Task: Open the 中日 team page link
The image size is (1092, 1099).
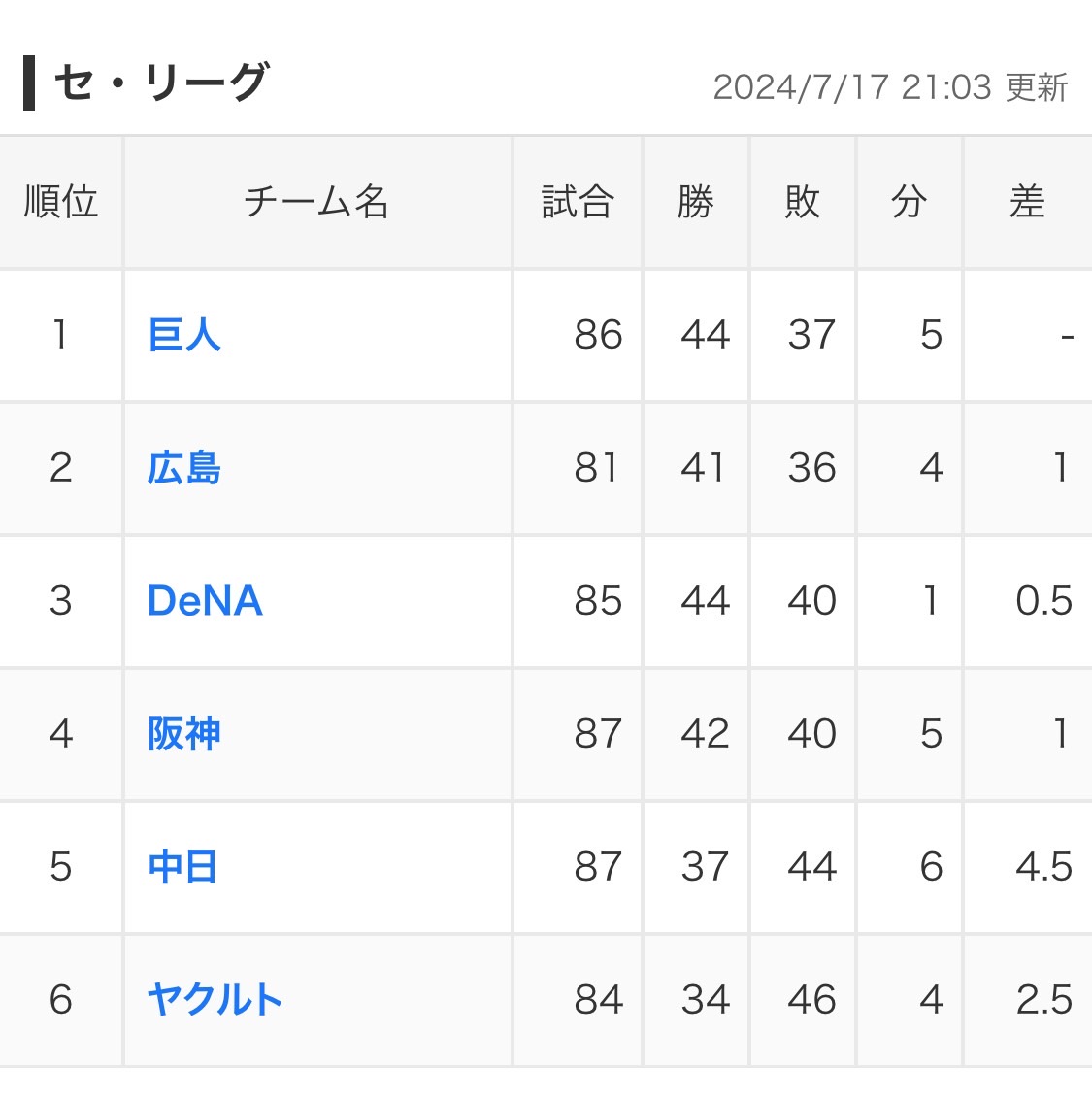Action: (182, 867)
